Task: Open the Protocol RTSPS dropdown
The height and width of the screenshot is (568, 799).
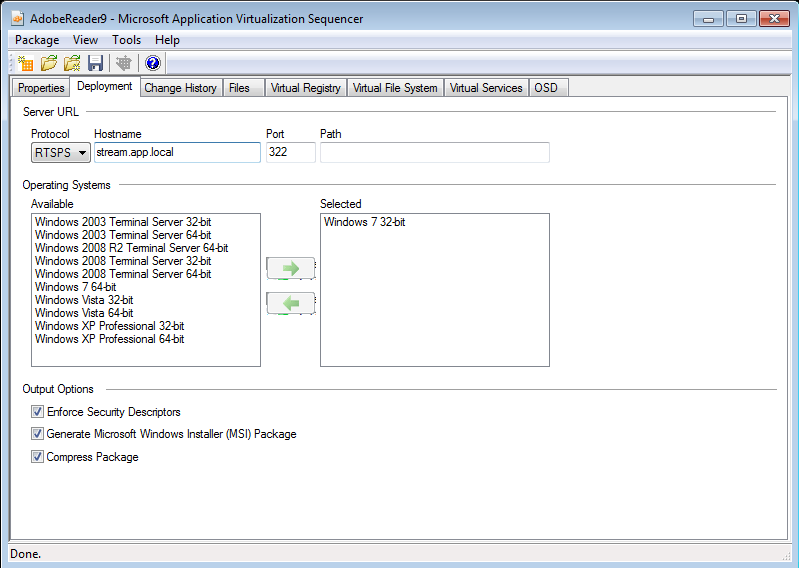Action: coord(61,152)
